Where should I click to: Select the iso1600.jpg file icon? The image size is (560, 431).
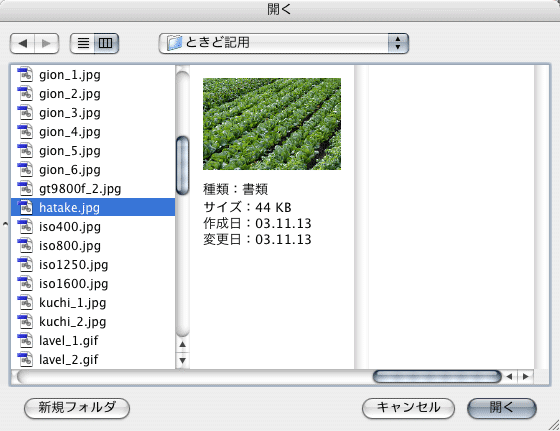point(25,284)
